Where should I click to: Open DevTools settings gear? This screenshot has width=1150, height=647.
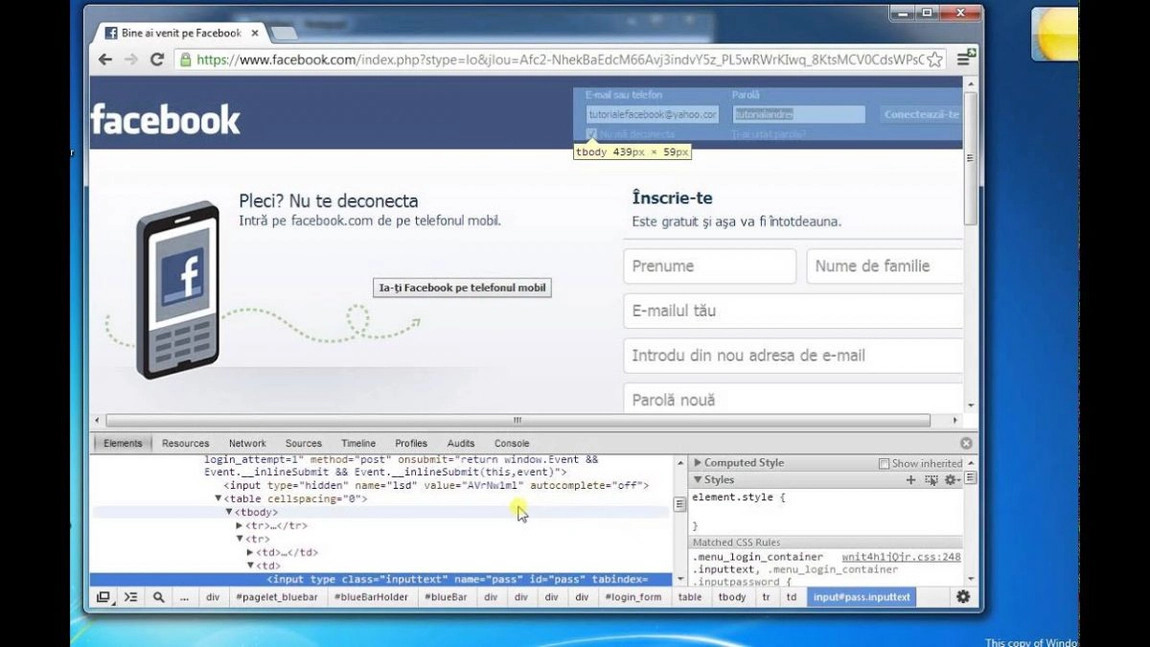click(x=963, y=597)
